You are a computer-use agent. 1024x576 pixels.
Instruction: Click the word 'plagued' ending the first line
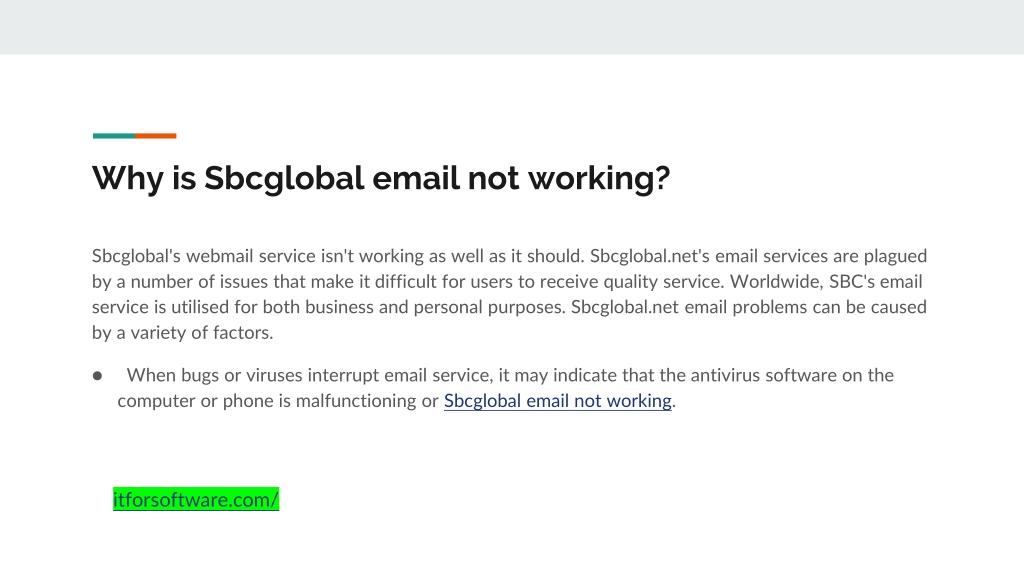click(x=895, y=256)
